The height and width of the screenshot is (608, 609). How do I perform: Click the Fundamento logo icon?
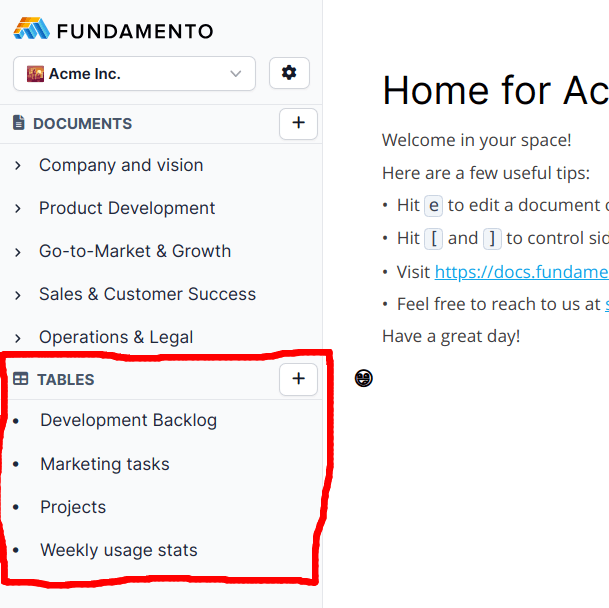coord(31,30)
